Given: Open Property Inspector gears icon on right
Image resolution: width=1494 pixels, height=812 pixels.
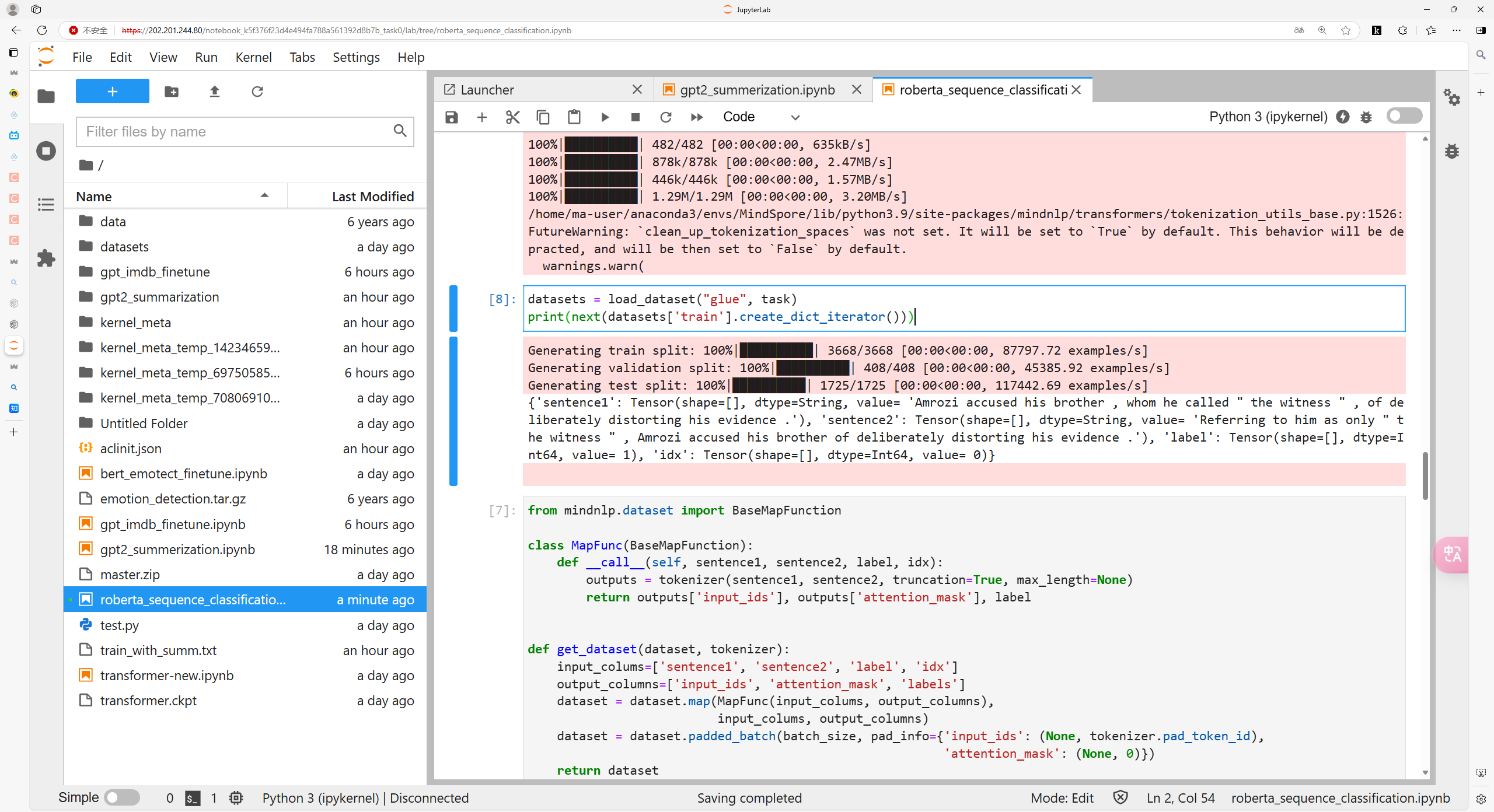Looking at the screenshot, I should (x=1451, y=97).
